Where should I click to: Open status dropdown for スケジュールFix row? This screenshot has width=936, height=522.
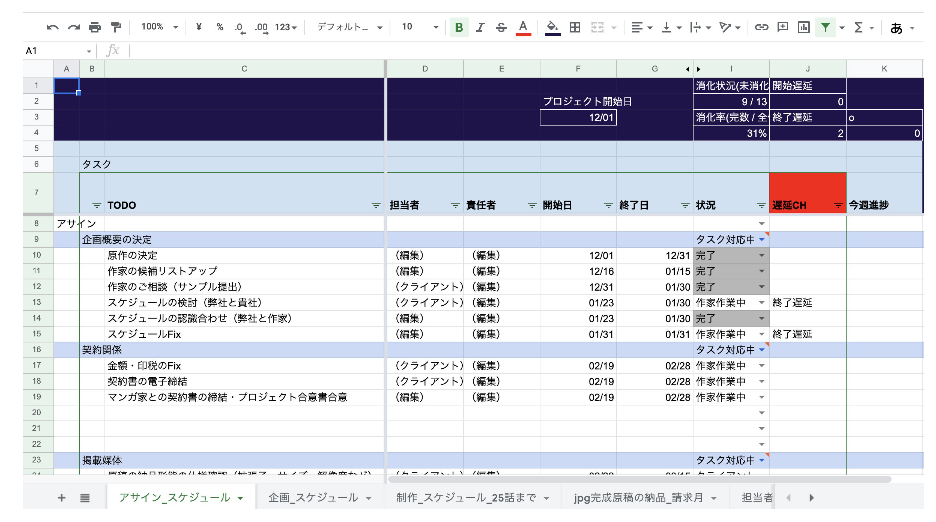762,334
